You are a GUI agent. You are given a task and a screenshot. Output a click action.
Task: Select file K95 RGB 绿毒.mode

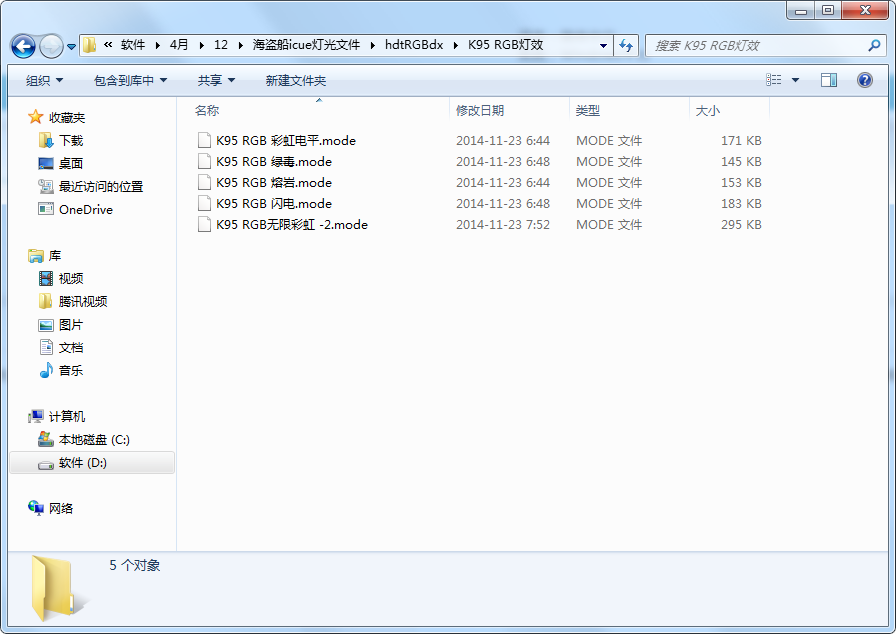pyautogui.click(x=274, y=162)
